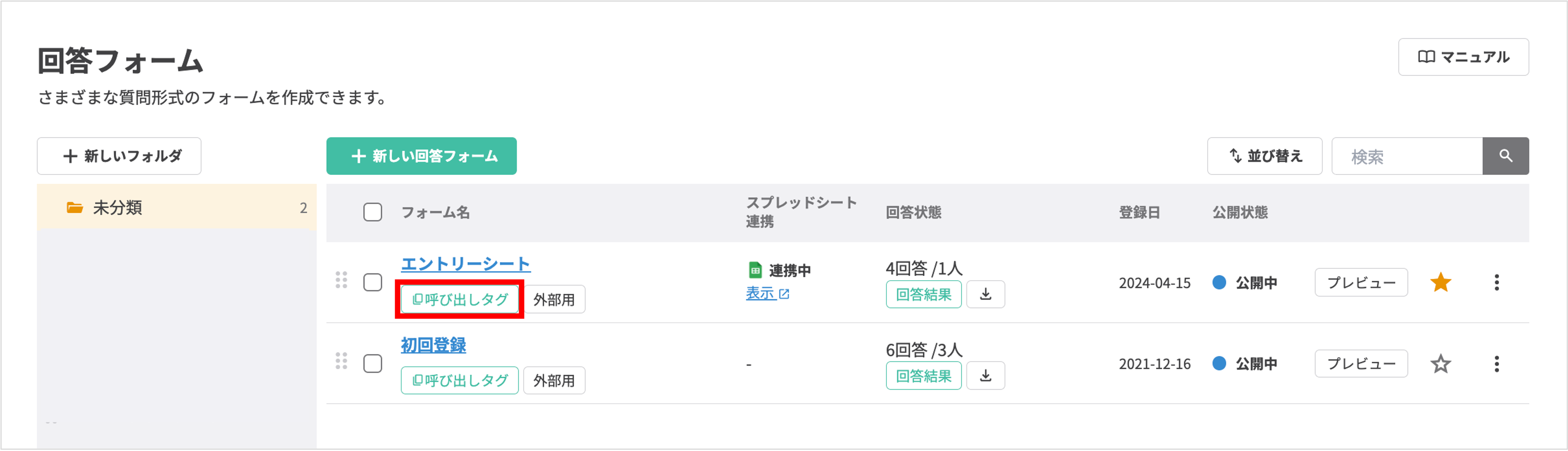Open more options for 初回登録

pyautogui.click(x=1496, y=364)
